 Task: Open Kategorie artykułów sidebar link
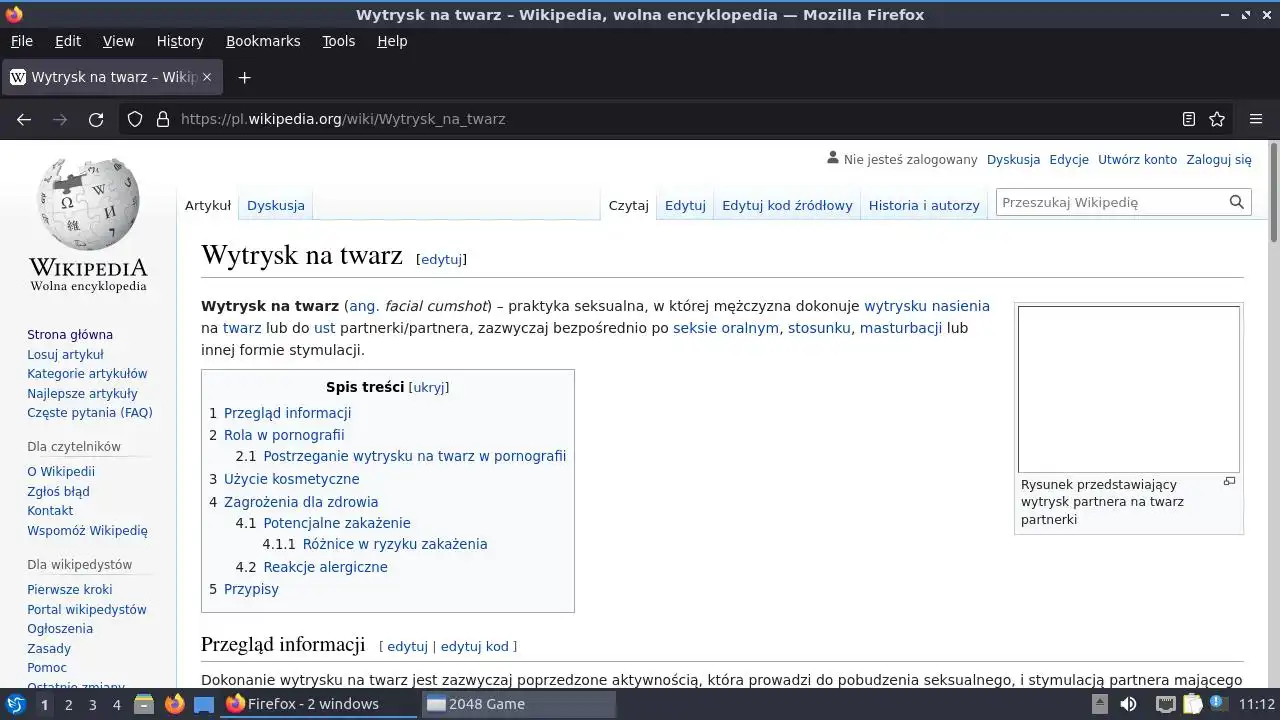(x=87, y=374)
